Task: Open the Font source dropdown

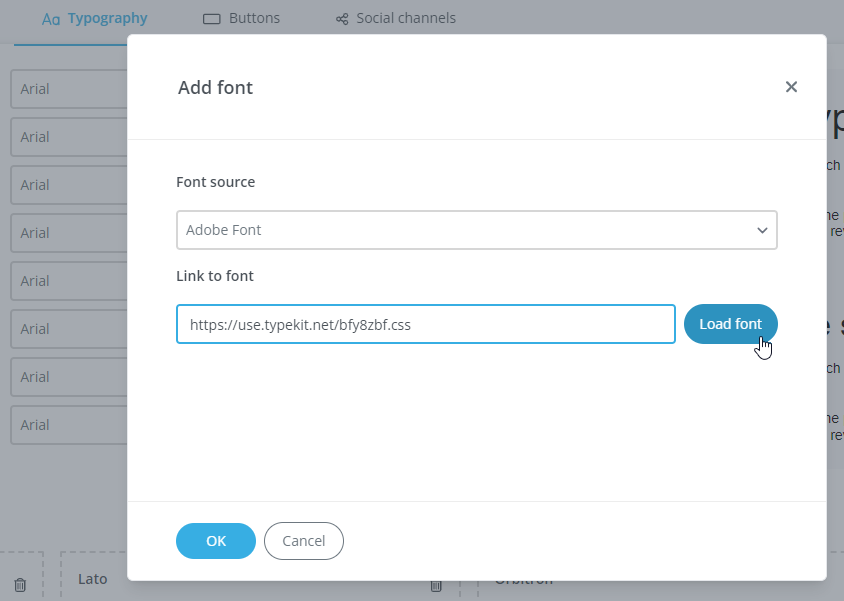Action: tap(476, 230)
